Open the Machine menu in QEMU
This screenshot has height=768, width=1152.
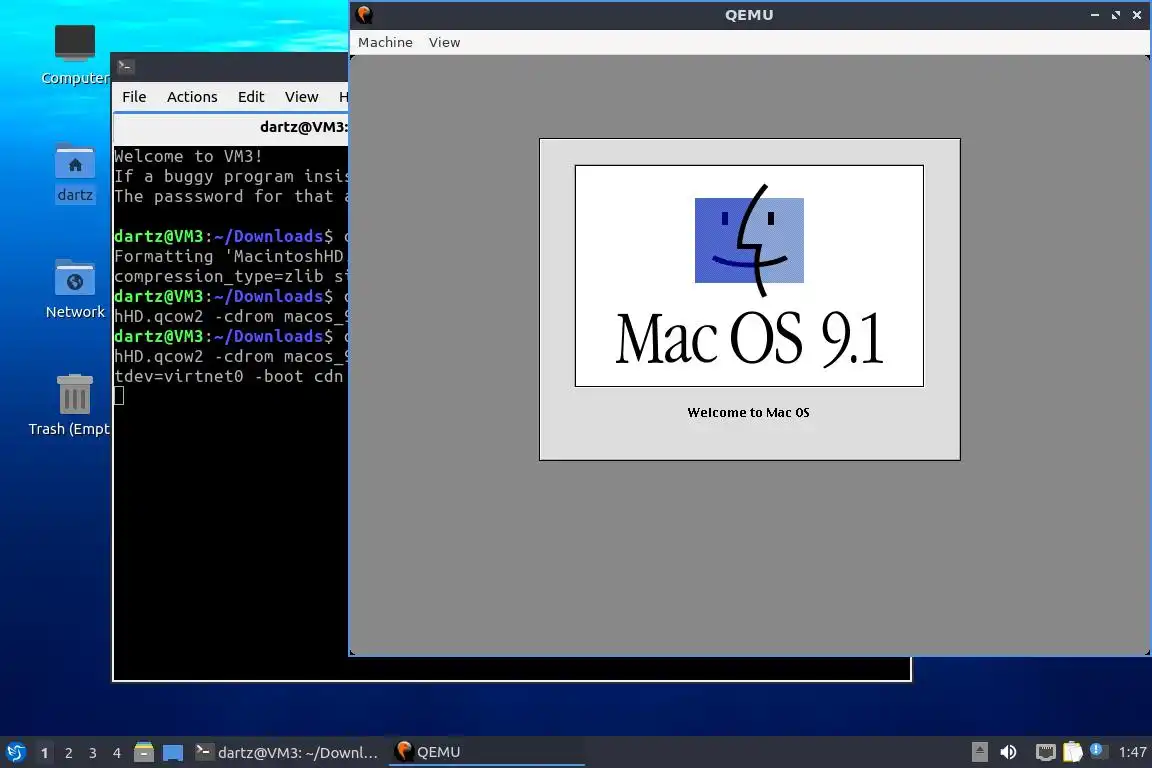click(385, 43)
